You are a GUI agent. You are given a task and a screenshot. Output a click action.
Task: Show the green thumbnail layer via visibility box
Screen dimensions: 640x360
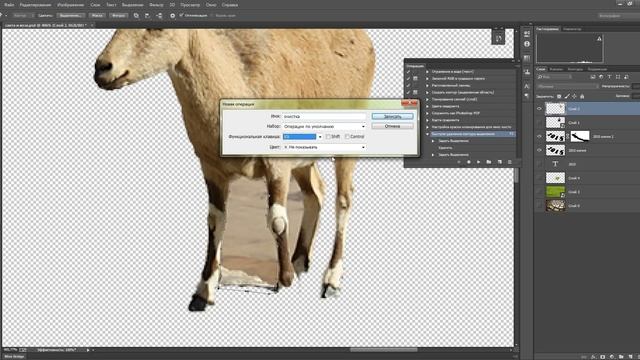(x=539, y=191)
